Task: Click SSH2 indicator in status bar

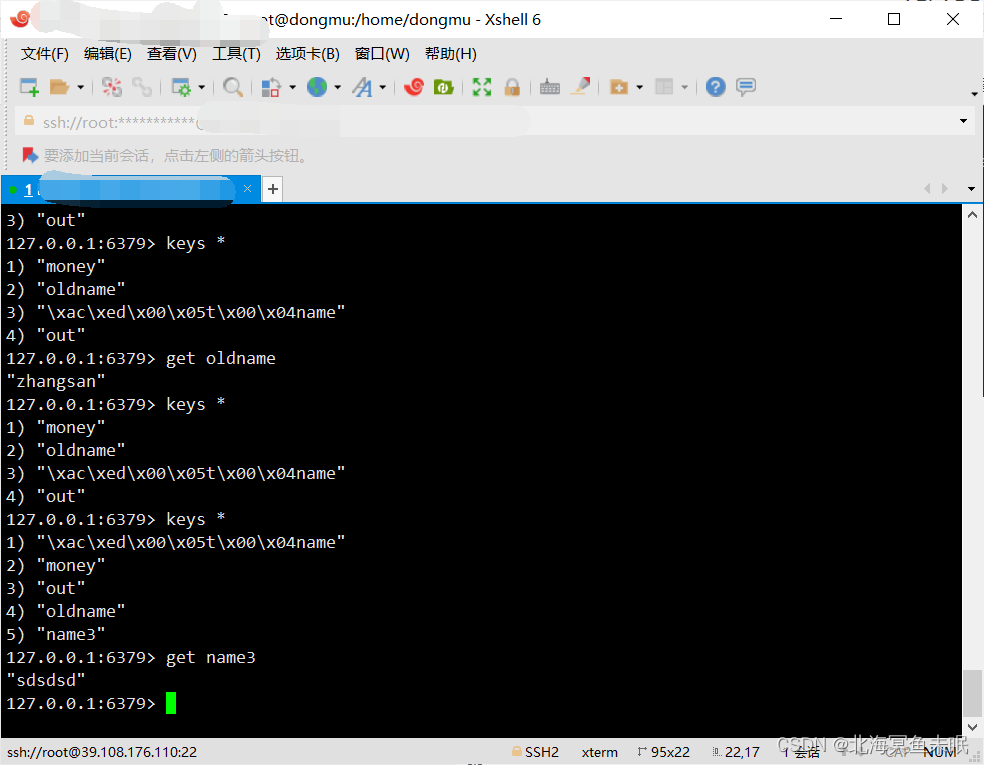Action: 535,752
